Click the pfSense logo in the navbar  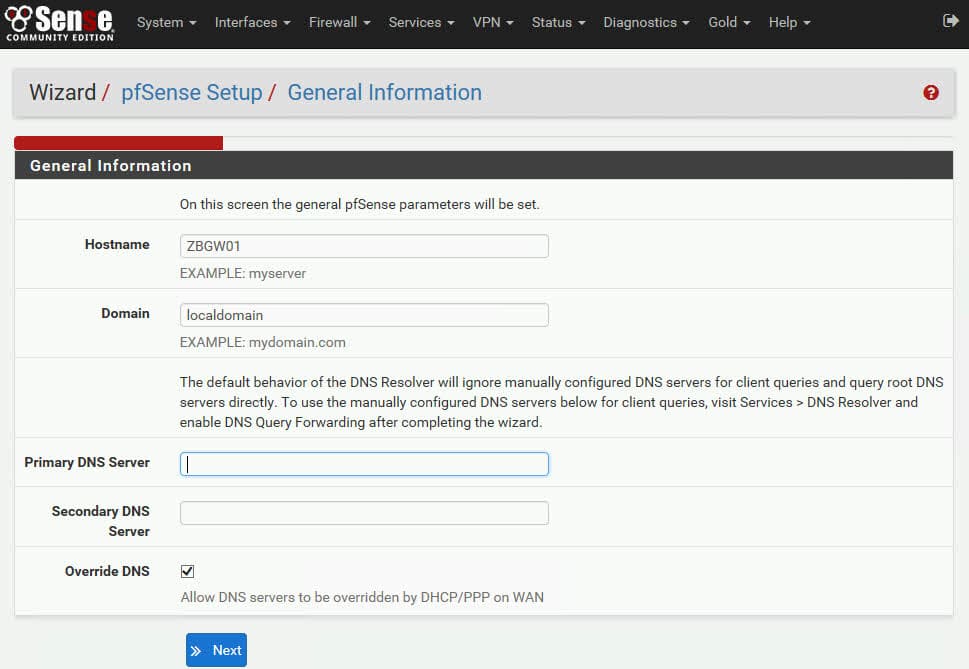59,22
